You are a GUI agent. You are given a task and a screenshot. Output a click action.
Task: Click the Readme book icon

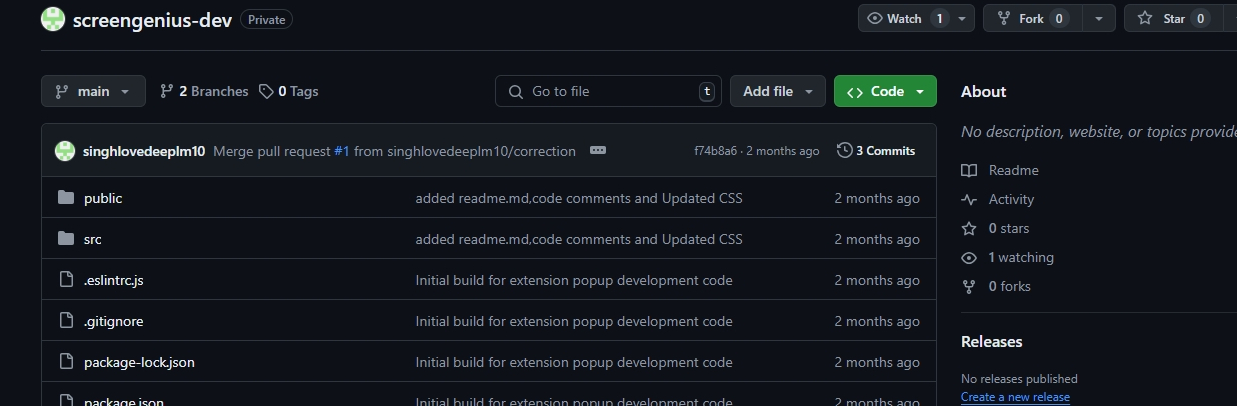pyautogui.click(x=969, y=170)
